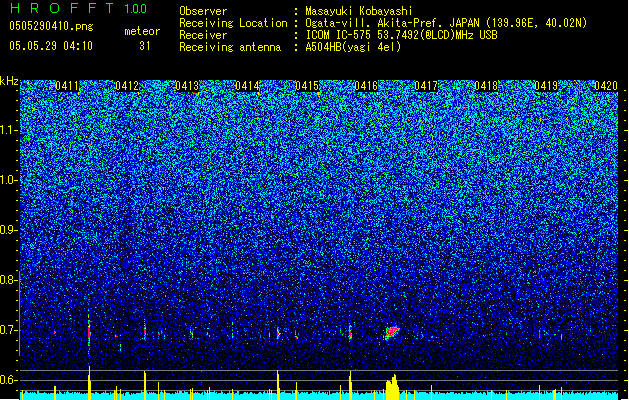Click the 'Observer' field label
This screenshot has width=629, height=400.
click(x=203, y=11)
